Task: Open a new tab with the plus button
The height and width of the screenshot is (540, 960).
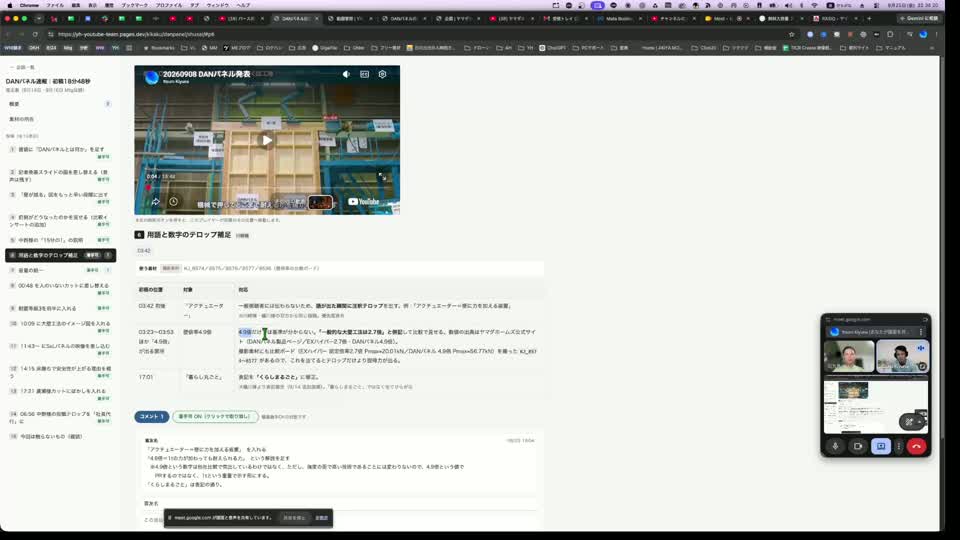Action: tap(869, 18)
